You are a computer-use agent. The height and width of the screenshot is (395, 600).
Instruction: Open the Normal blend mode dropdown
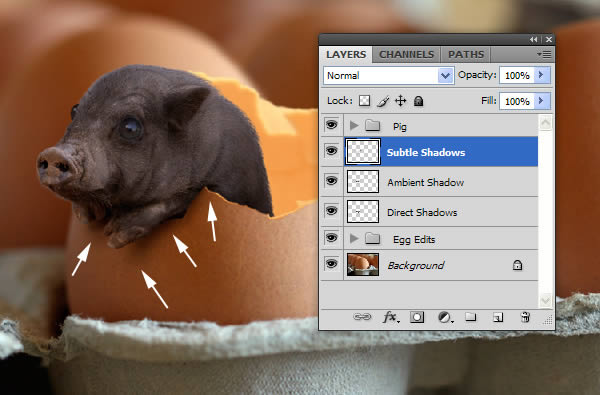coord(388,75)
